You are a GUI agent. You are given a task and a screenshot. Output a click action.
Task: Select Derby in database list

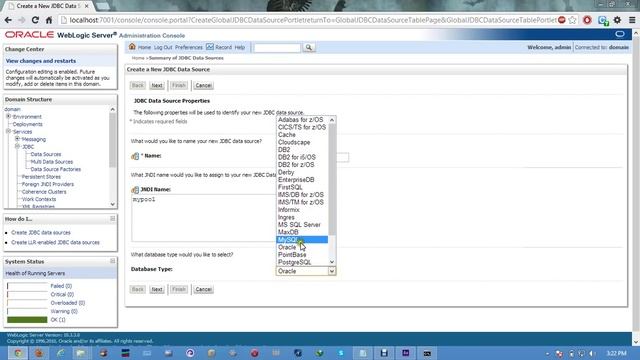coord(302,172)
